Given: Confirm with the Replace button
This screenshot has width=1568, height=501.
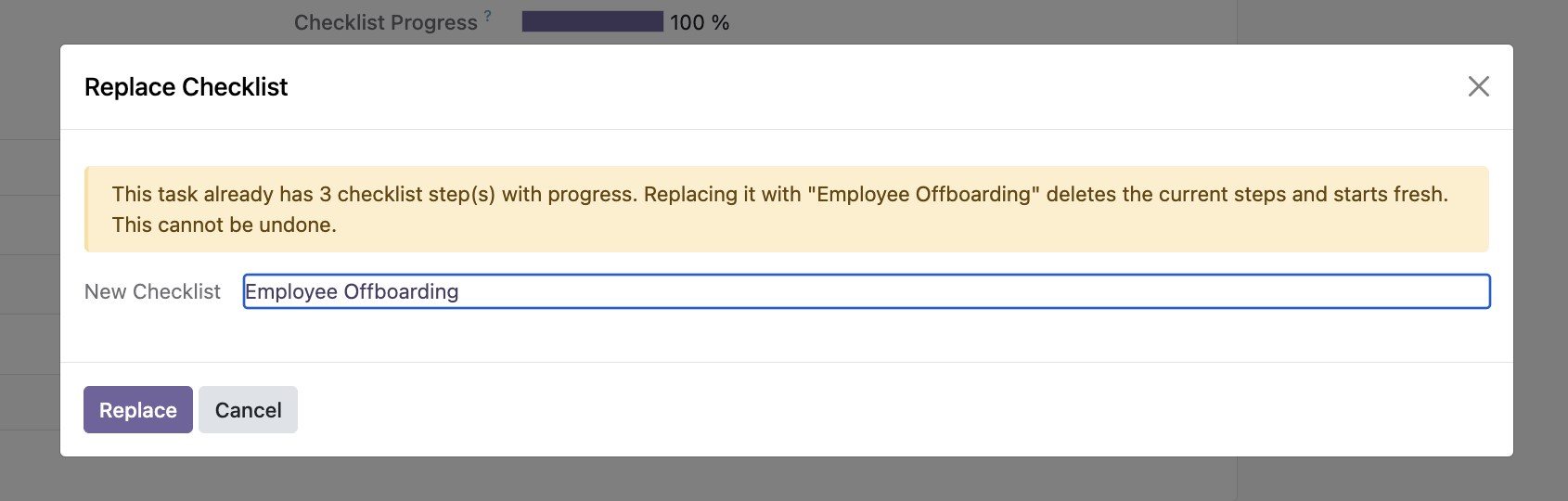Looking at the screenshot, I should pyautogui.click(x=138, y=410).
